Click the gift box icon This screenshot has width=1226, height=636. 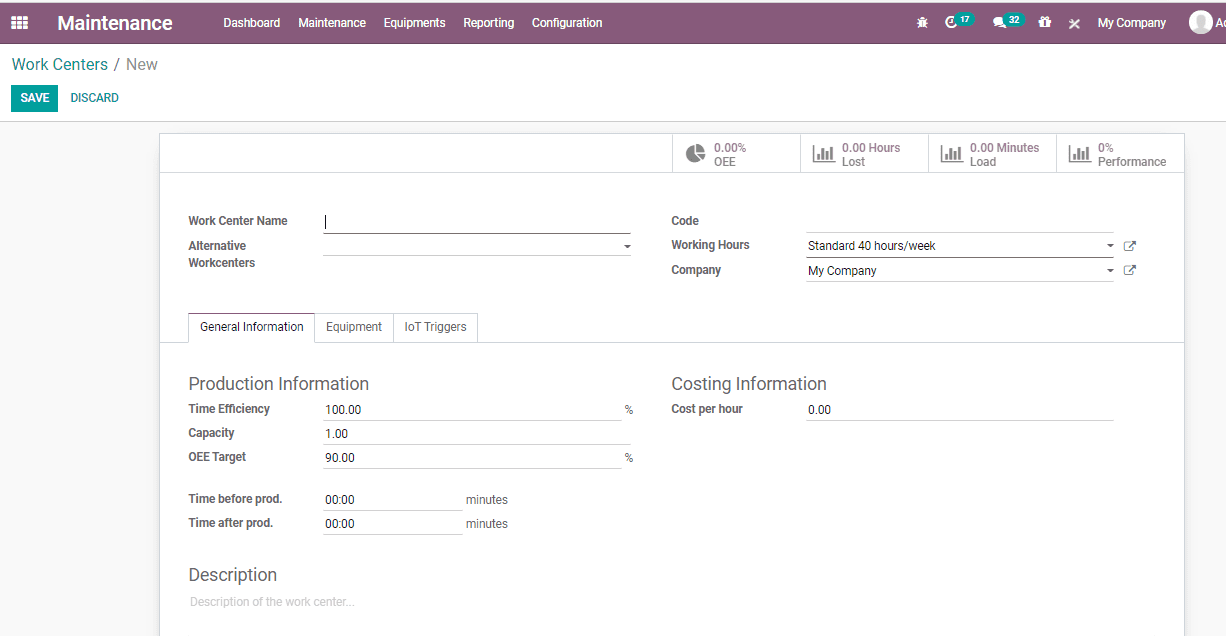click(x=1044, y=22)
